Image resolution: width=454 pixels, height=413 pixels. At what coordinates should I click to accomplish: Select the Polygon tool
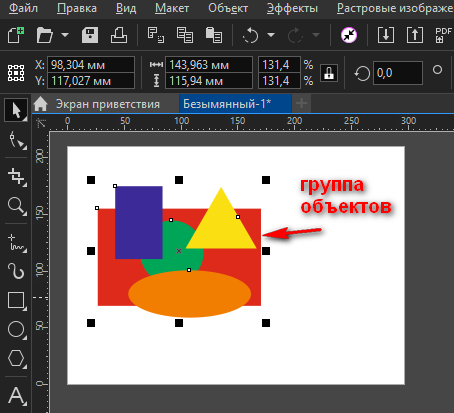pyautogui.click(x=17, y=359)
